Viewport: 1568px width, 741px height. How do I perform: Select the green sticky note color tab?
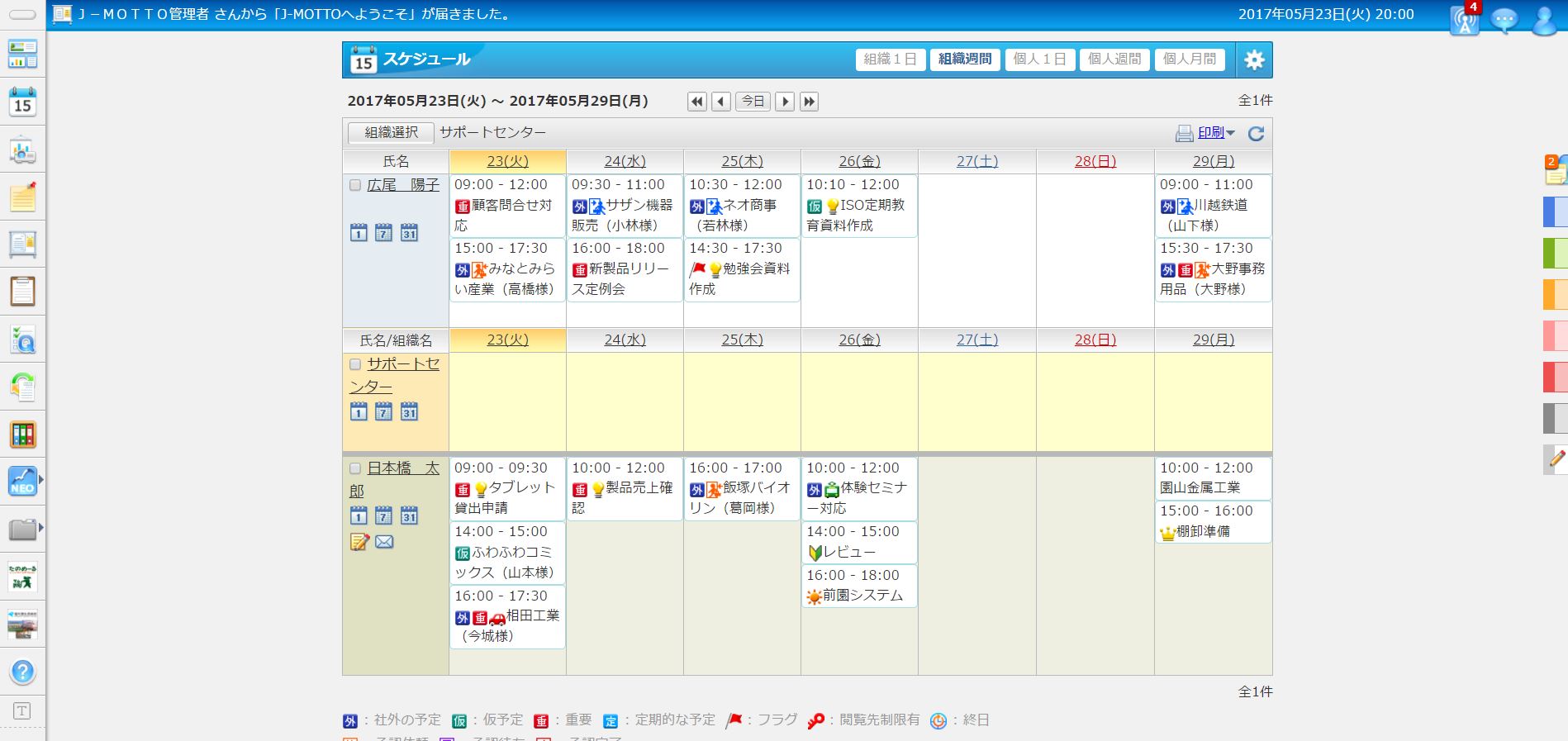coord(1555,253)
